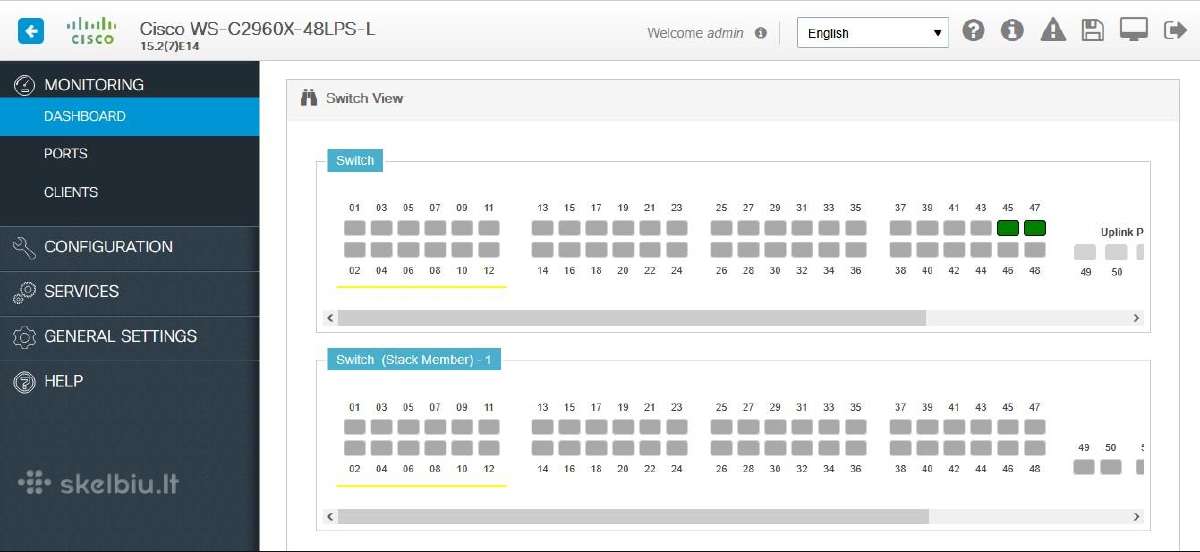Select port 25 on top Switch

click(x=722, y=228)
